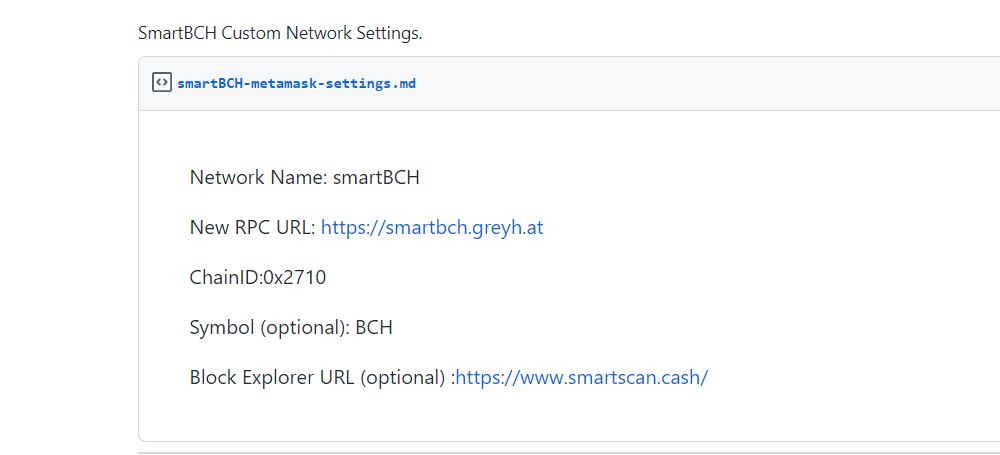Screen dimensions: 1000x455
Task: Click the SmartBCH Custom Network Settings heading text
Action: point(280,33)
